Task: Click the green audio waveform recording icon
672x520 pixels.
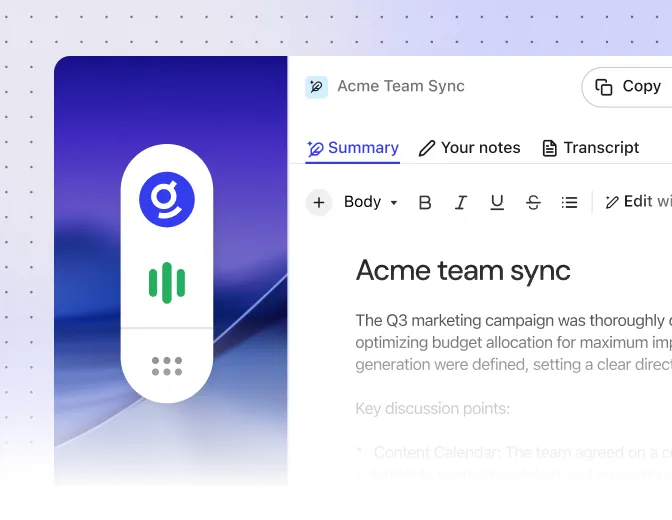Action: tap(167, 283)
